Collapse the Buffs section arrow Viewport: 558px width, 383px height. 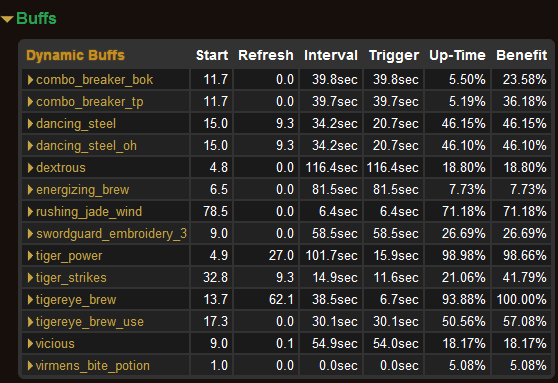7,19
